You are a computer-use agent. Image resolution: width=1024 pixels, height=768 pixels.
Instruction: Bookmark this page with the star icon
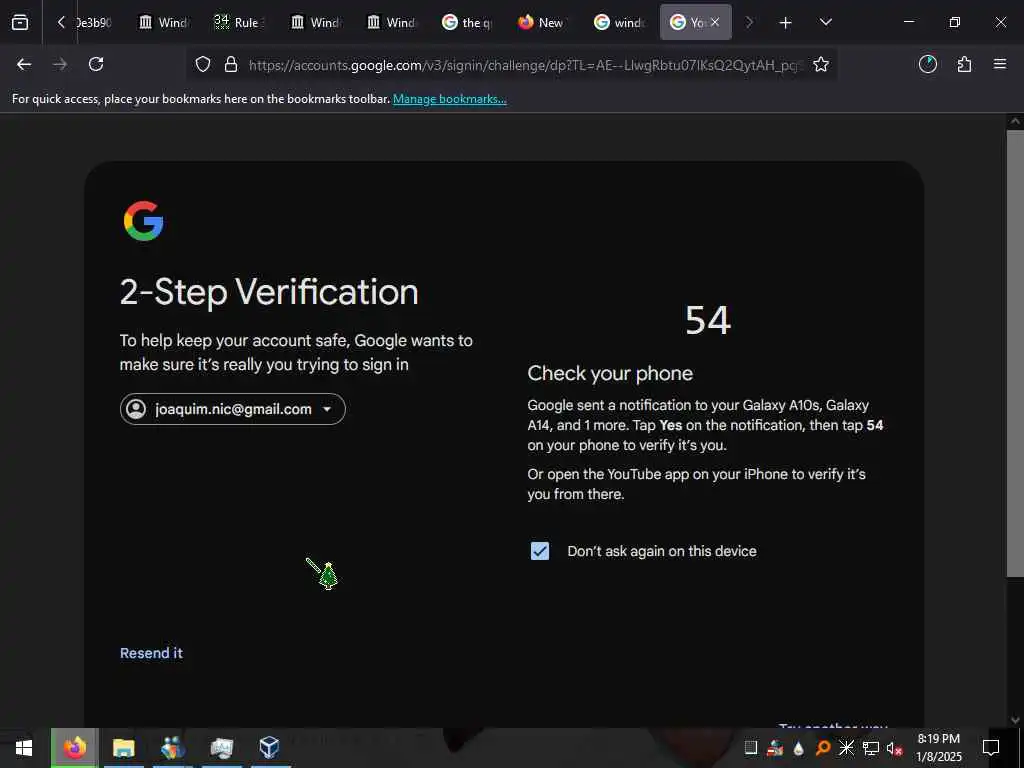tap(821, 64)
